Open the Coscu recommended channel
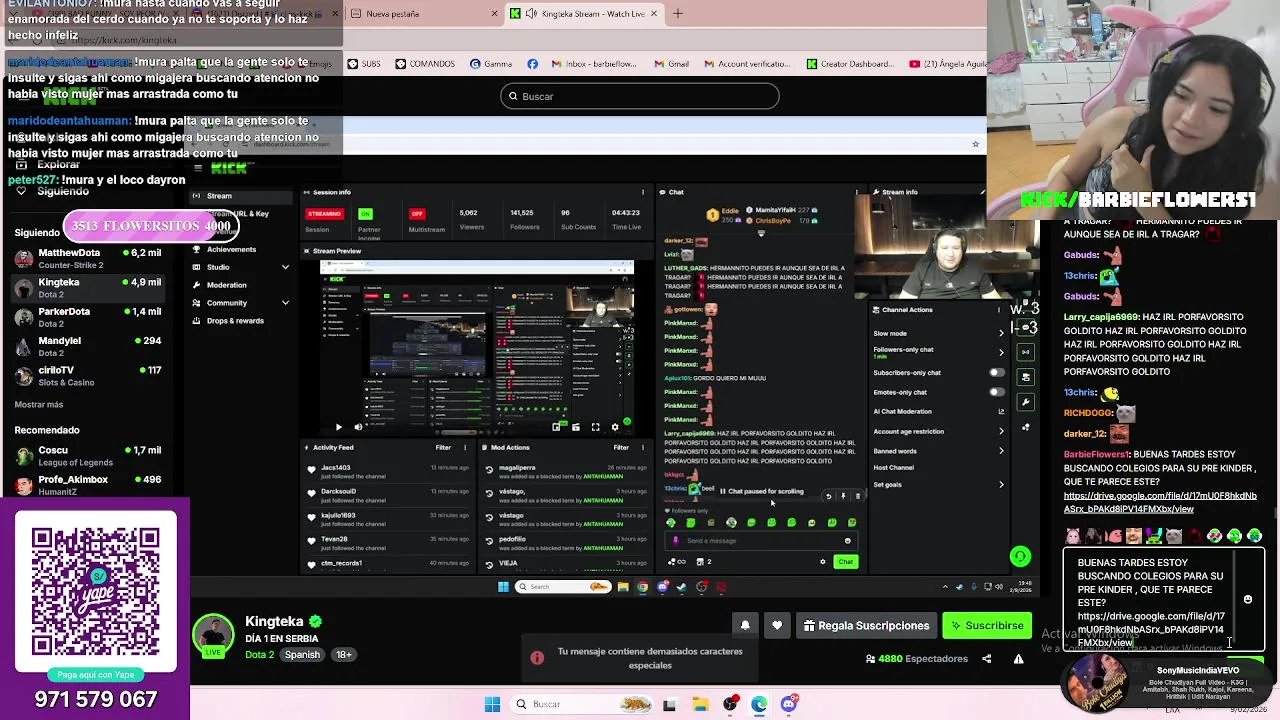The height and width of the screenshot is (720, 1280). click(x=88, y=456)
